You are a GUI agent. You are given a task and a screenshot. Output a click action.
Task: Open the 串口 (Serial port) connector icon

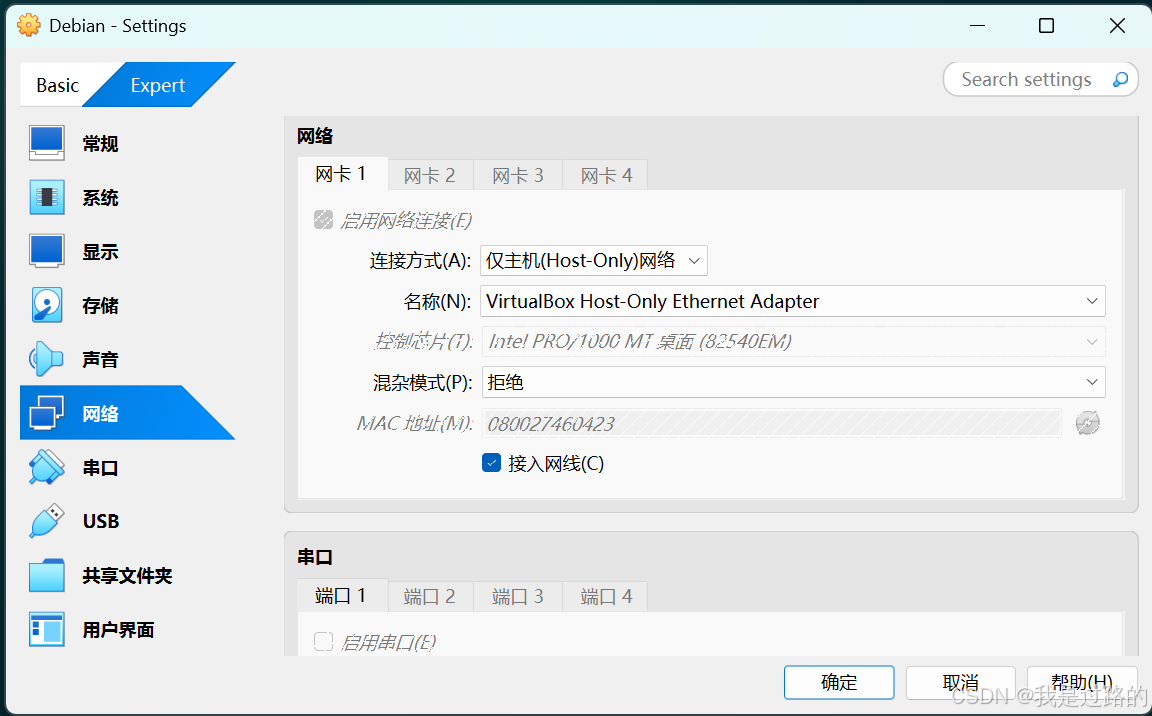tap(46, 467)
